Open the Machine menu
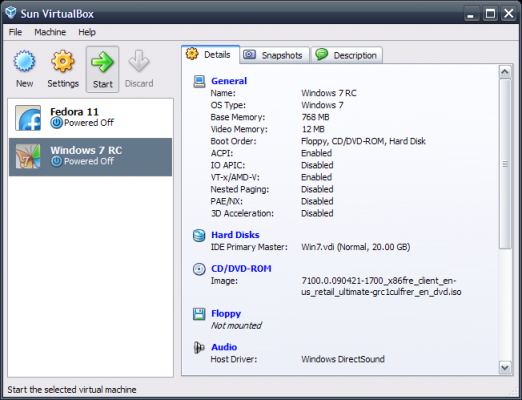The height and width of the screenshot is (400, 522). point(50,32)
